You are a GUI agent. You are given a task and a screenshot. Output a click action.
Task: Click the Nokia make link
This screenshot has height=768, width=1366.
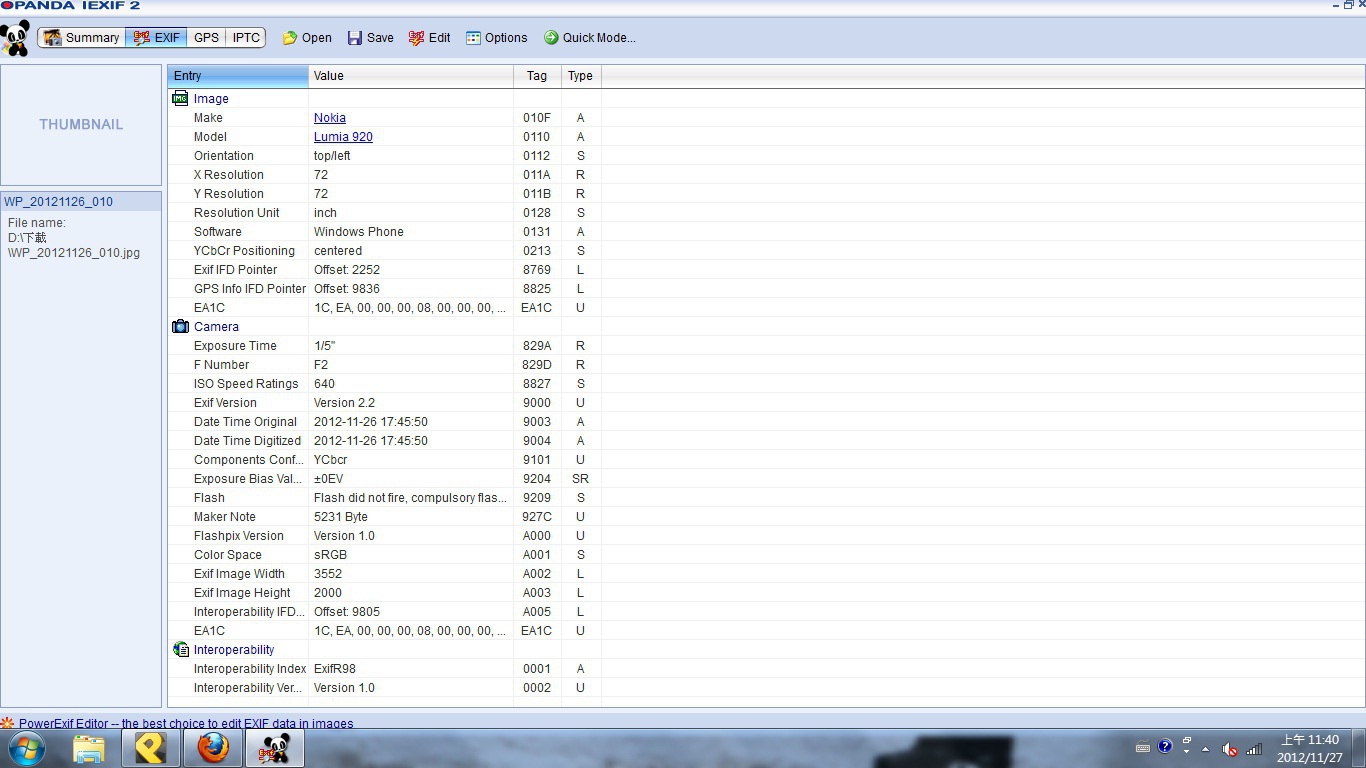[x=329, y=118]
